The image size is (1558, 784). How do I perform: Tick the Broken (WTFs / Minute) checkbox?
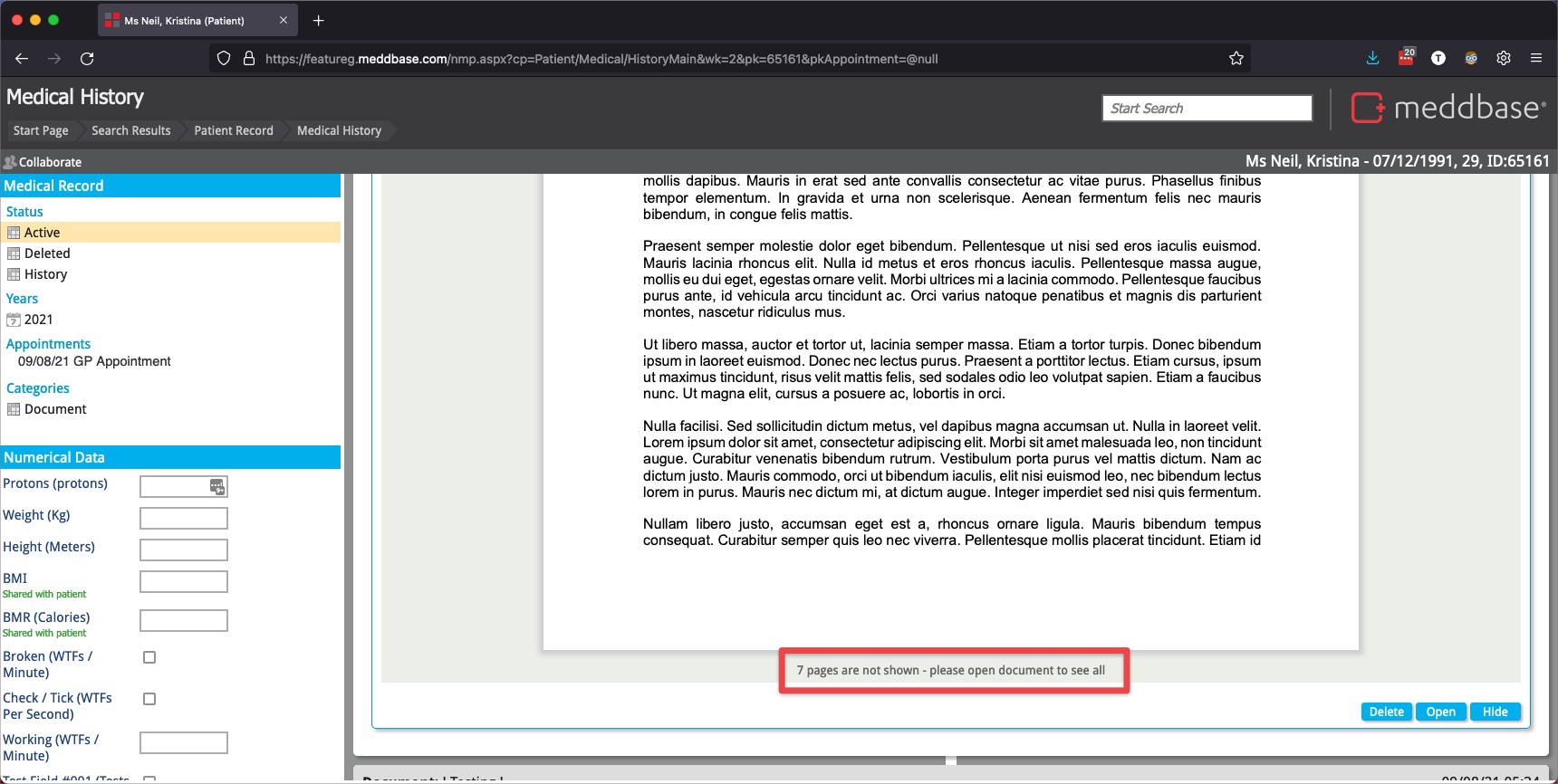click(149, 657)
